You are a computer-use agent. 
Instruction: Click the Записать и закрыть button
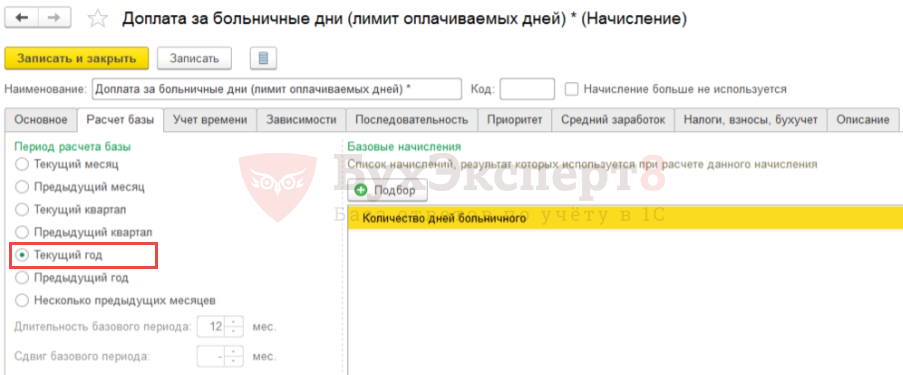pos(77,58)
